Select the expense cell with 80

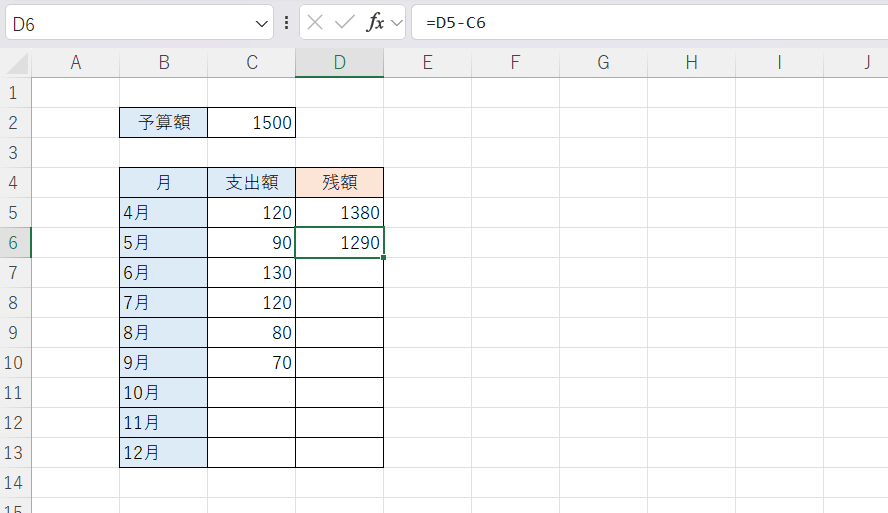pyautogui.click(x=251, y=332)
